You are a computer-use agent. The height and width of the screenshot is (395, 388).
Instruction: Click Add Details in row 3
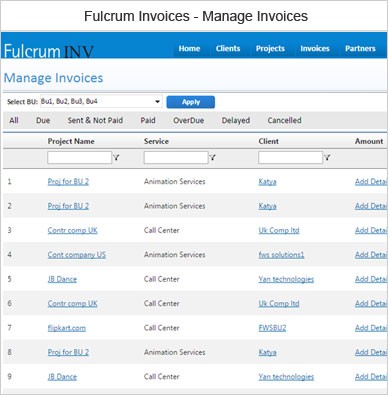[371, 230]
